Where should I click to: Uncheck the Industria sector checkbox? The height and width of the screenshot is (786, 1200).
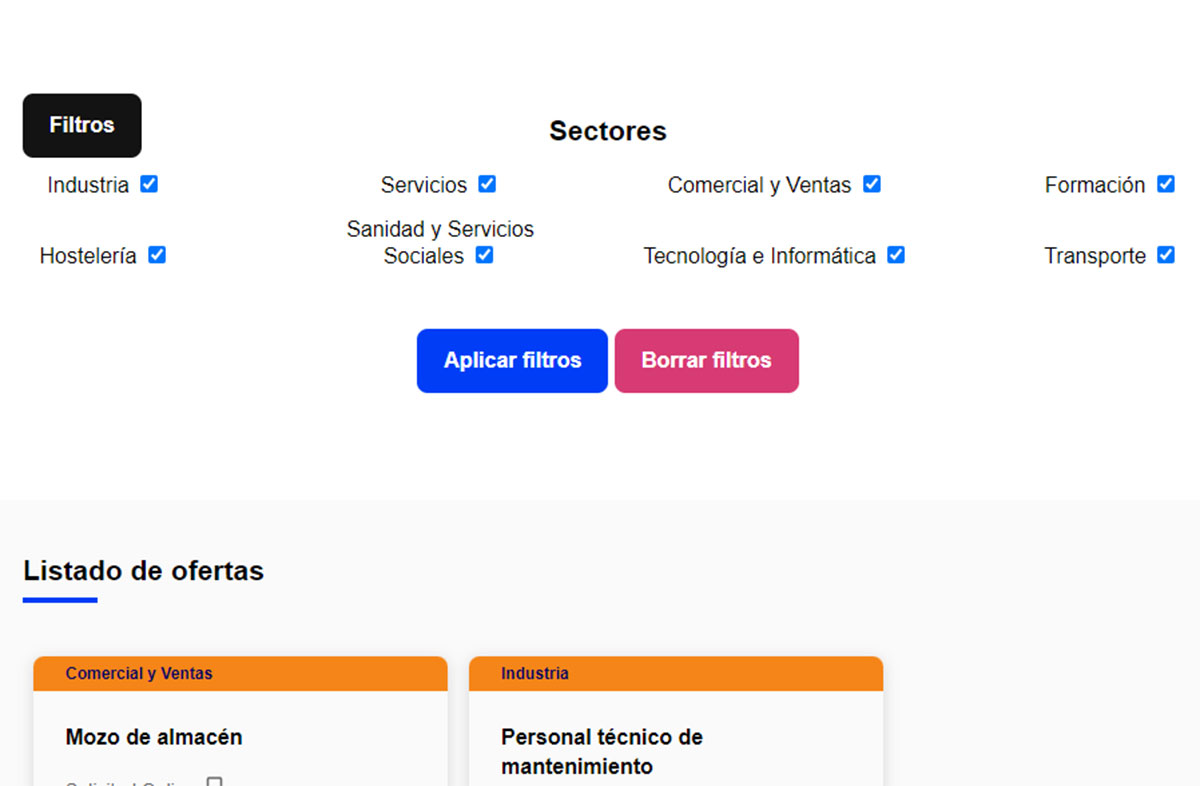[149, 184]
